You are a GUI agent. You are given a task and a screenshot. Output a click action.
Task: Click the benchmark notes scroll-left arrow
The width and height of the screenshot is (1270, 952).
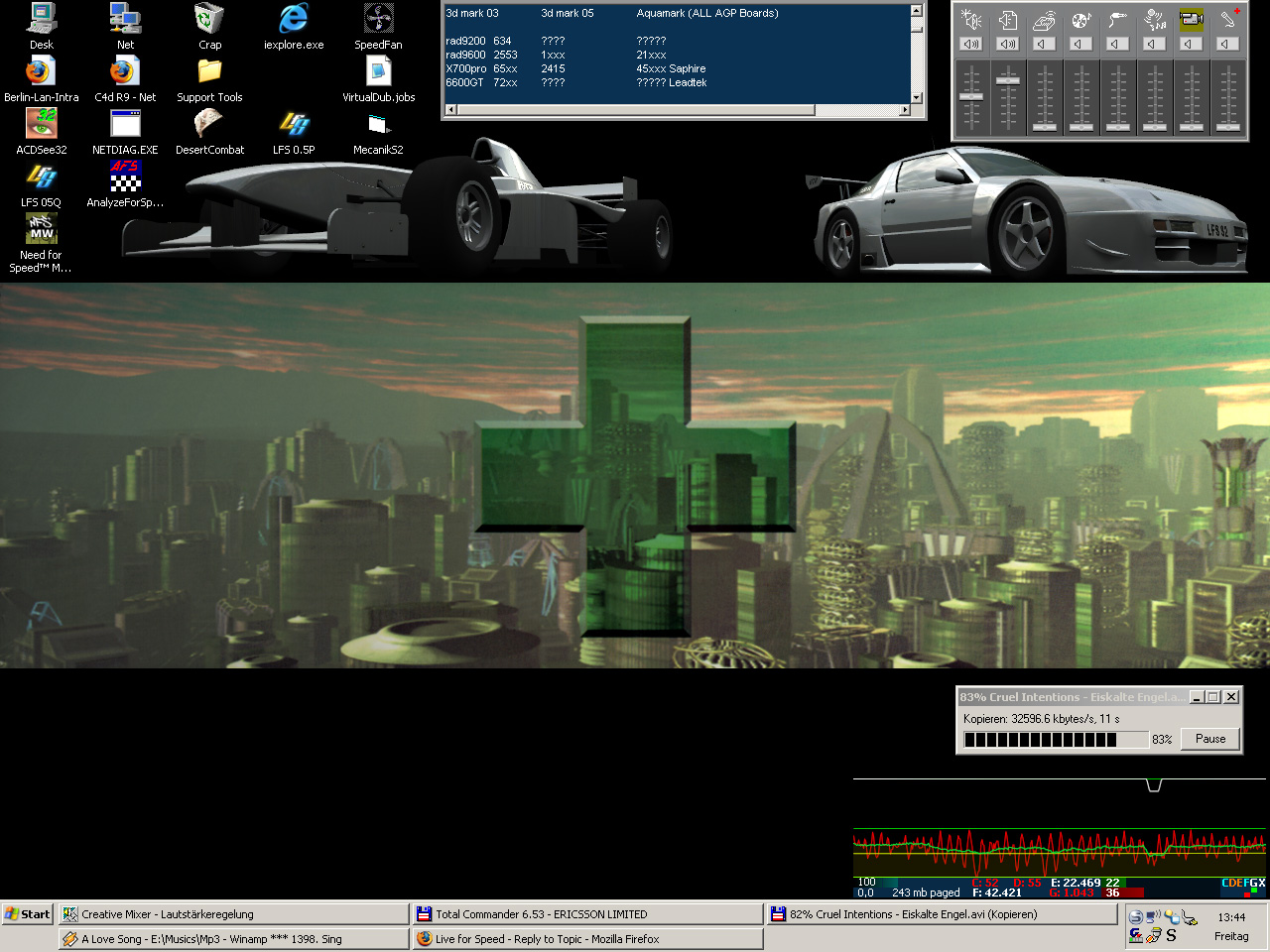tap(450, 110)
